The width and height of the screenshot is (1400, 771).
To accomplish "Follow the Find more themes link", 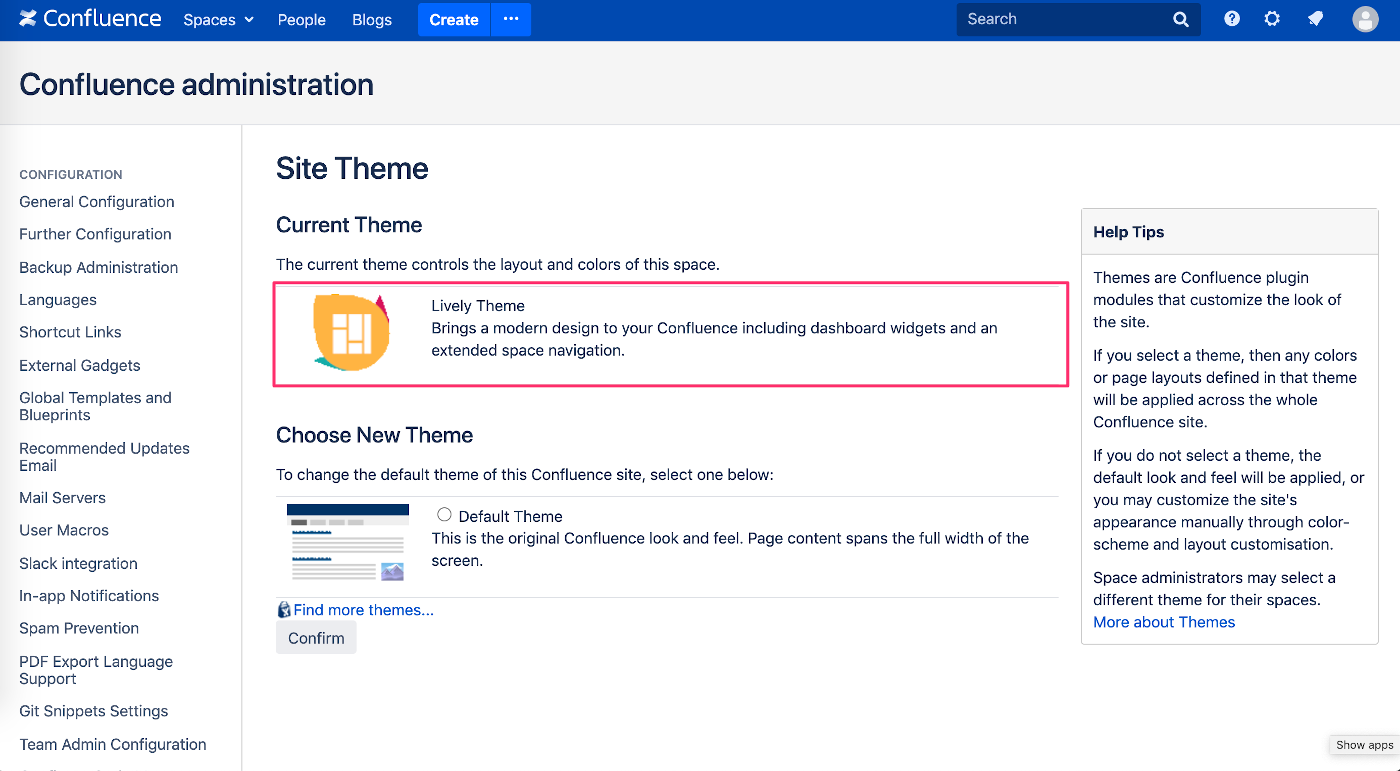I will click(363, 610).
